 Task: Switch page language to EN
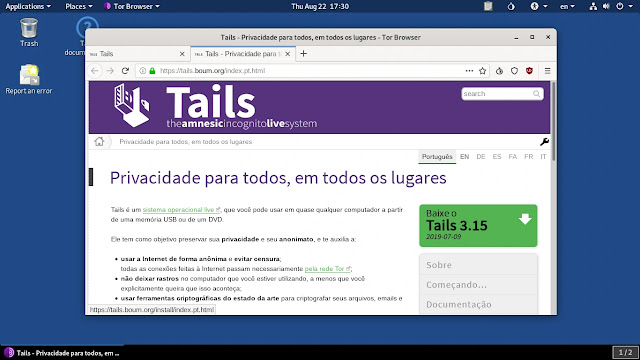(464, 157)
